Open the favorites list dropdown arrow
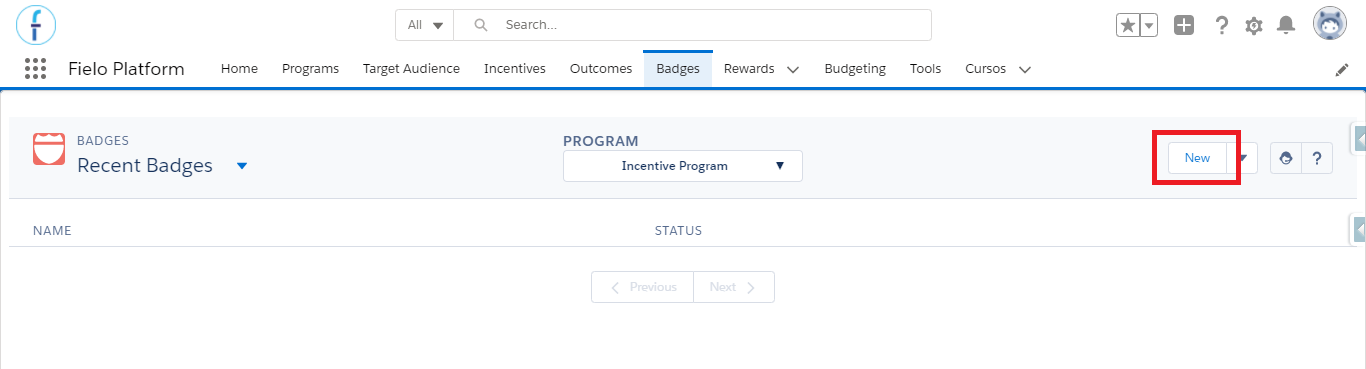 point(1149,26)
